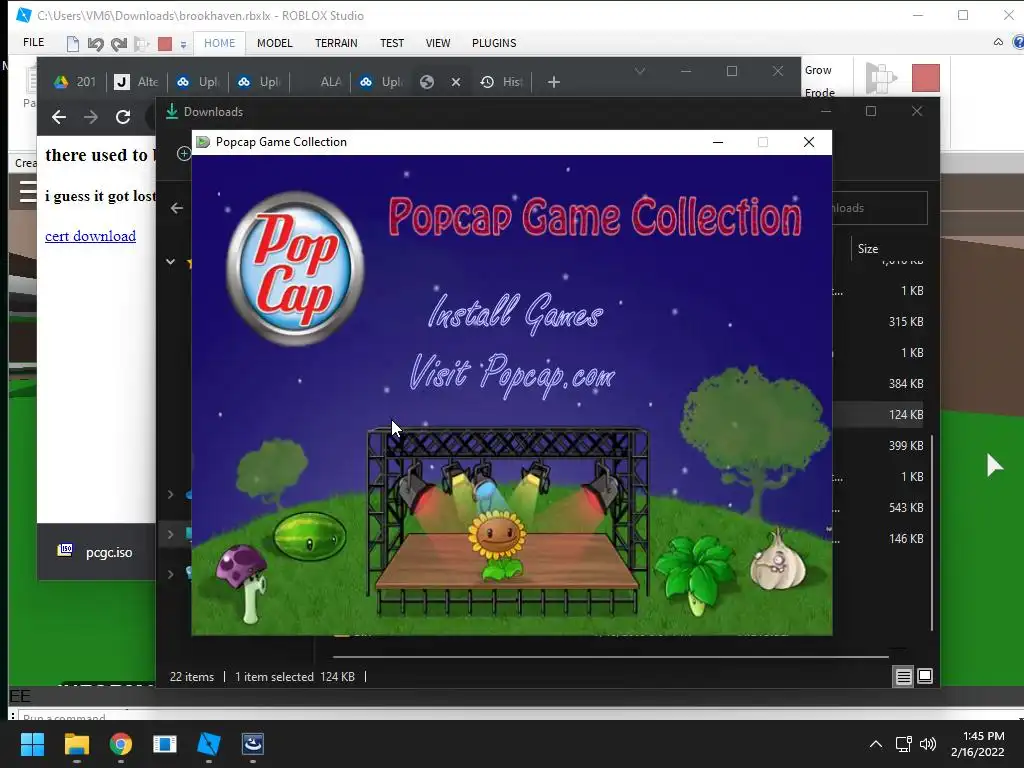Click the Redo arrow in Roblox Studio toolbar
1024x768 pixels.
[119, 44]
